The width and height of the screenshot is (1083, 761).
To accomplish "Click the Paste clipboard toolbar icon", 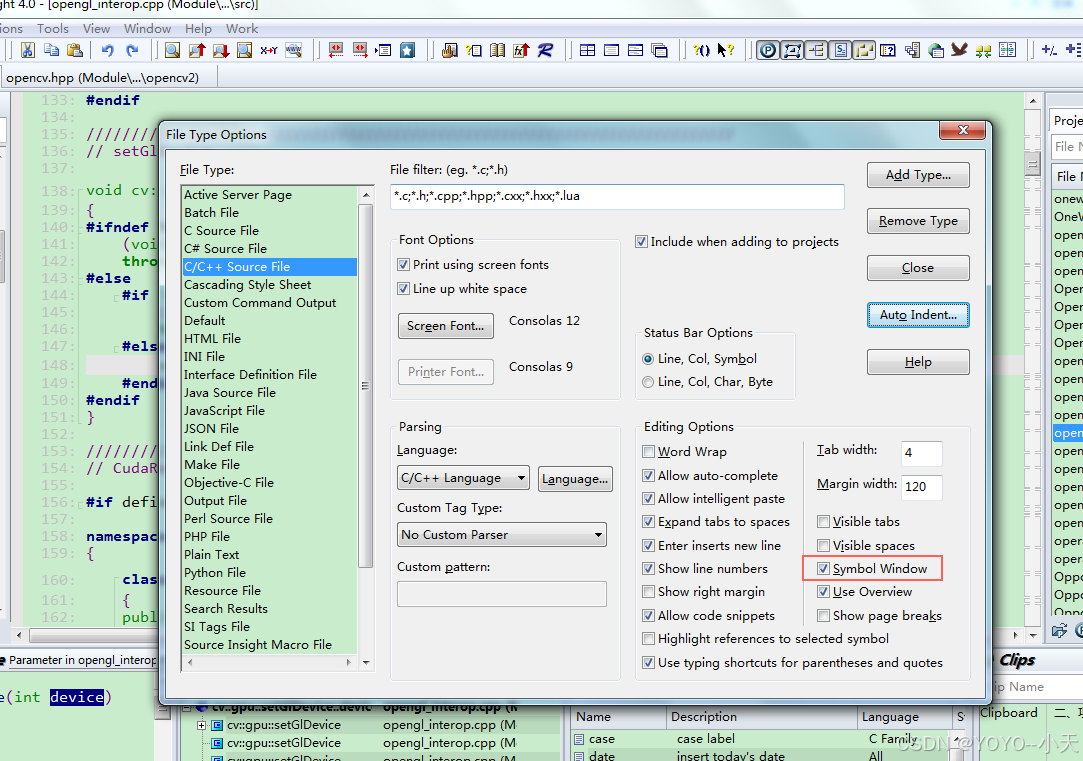I will click(75, 50).
